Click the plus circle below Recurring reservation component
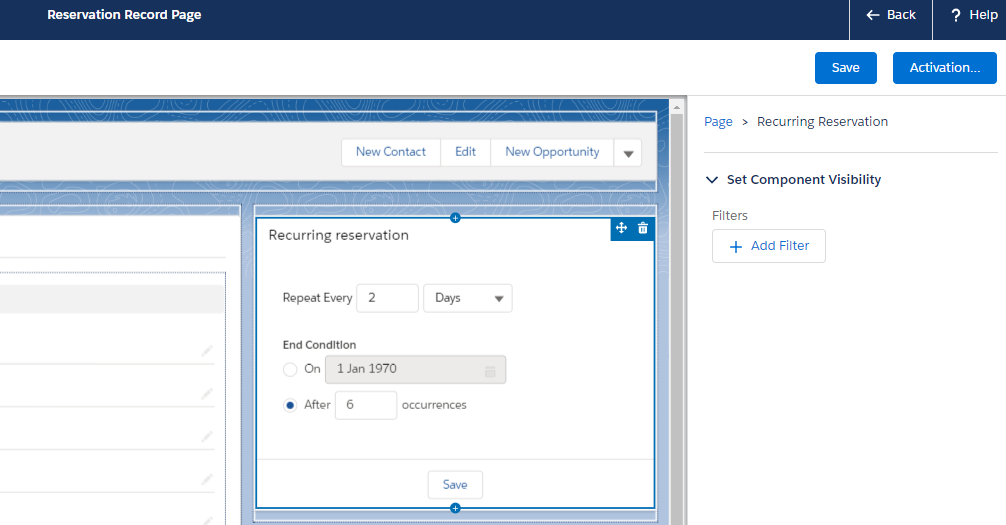1006x525 pixels. pyautogui.click(x=455, y=508)
